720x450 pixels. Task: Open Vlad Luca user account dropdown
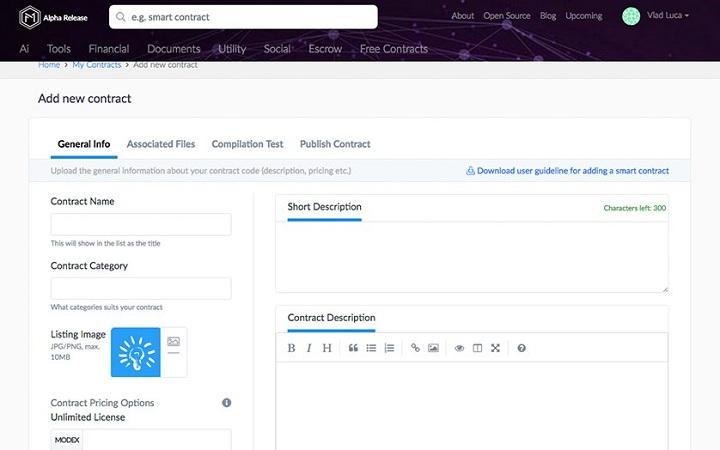pos(656,16)
